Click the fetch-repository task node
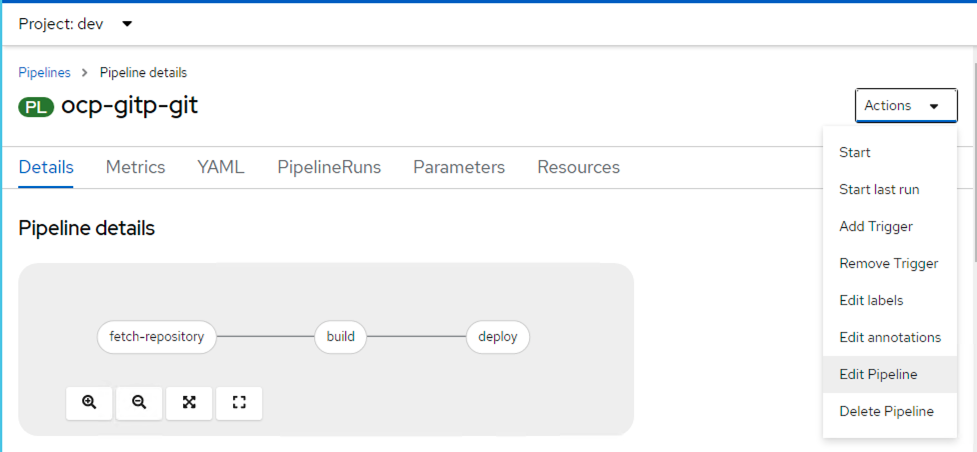The height and width of the screenshot is (452, 977). [x=156, y=337]
